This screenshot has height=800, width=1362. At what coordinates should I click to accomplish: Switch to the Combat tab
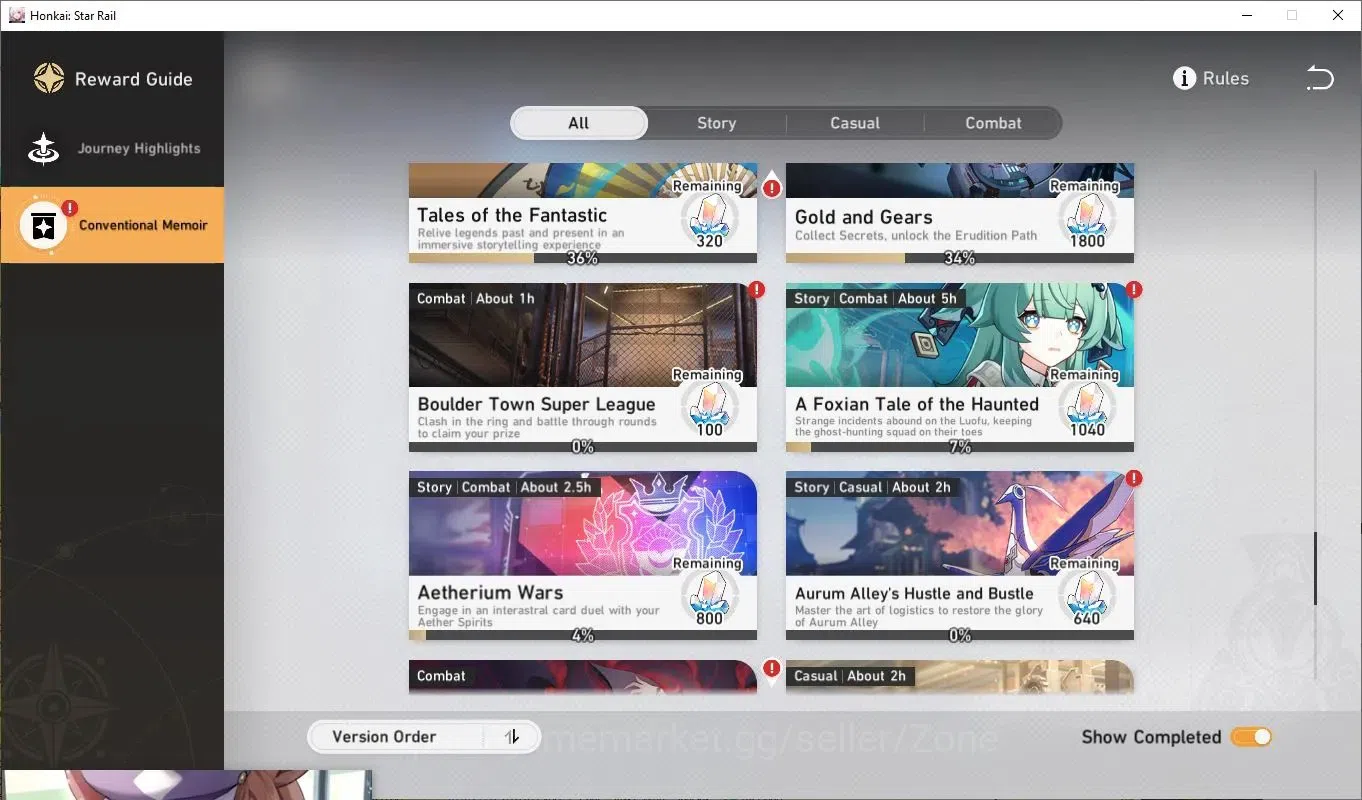coord(993,123)
